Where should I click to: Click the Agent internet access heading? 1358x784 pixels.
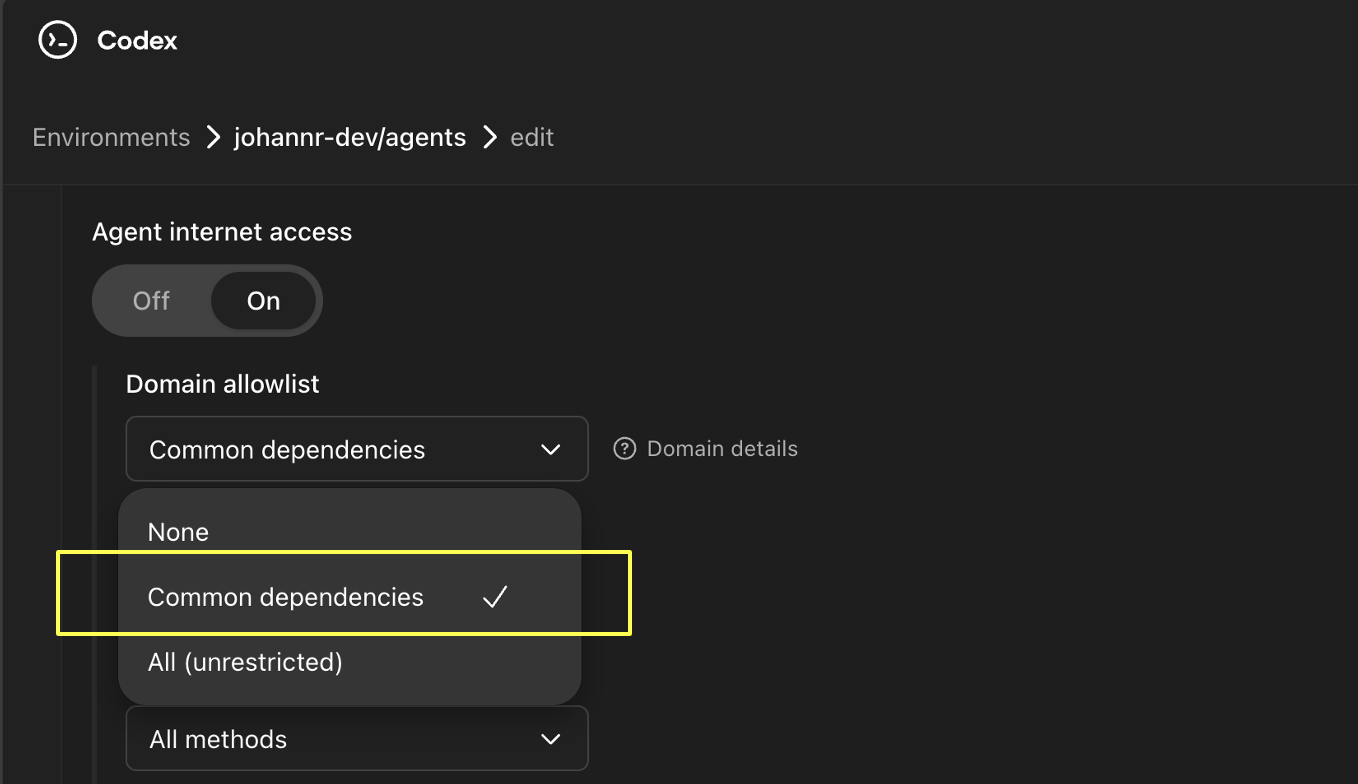tap(222, 232)
